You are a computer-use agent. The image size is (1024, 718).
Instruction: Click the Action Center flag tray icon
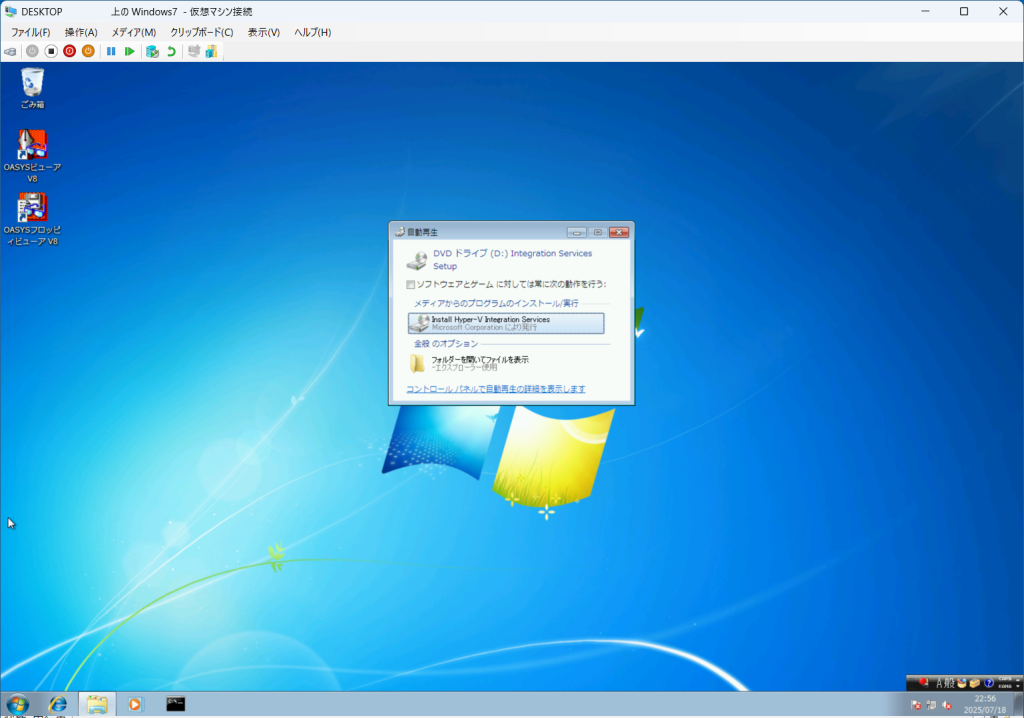tap(916, 705)
